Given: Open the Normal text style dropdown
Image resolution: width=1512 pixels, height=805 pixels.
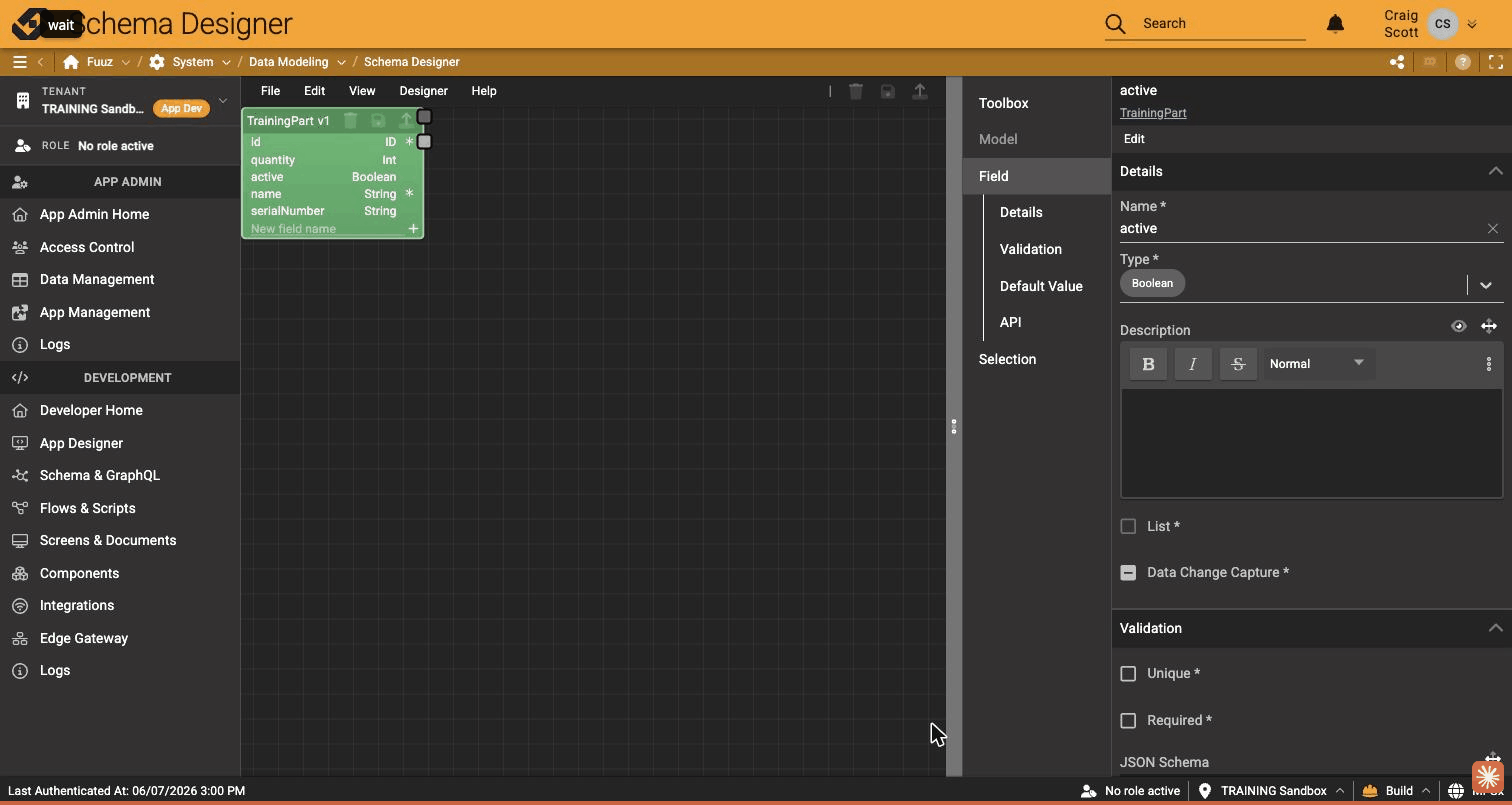Looking at the screenshot, I should (x=1317, y=364).
